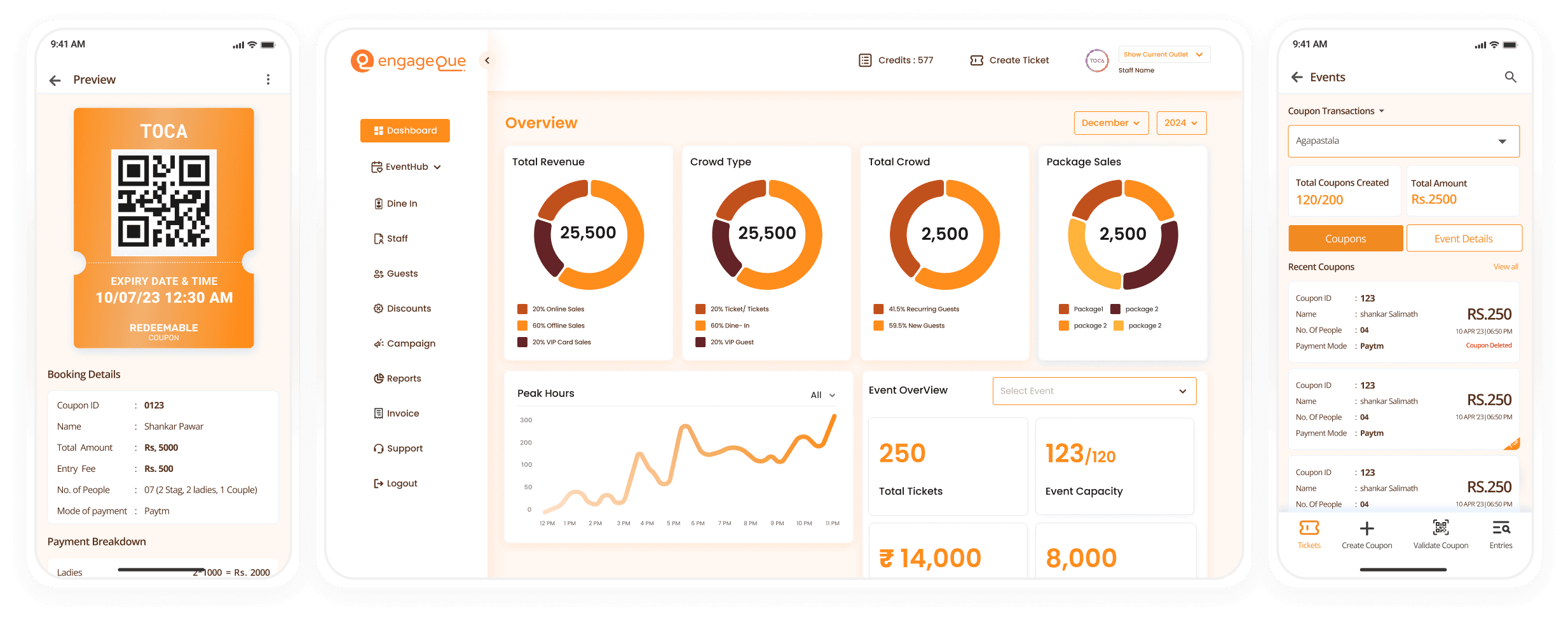The image size is (1568, 620).
Task: Click the Discounts badge icon
Action: [x=378, y=308]
